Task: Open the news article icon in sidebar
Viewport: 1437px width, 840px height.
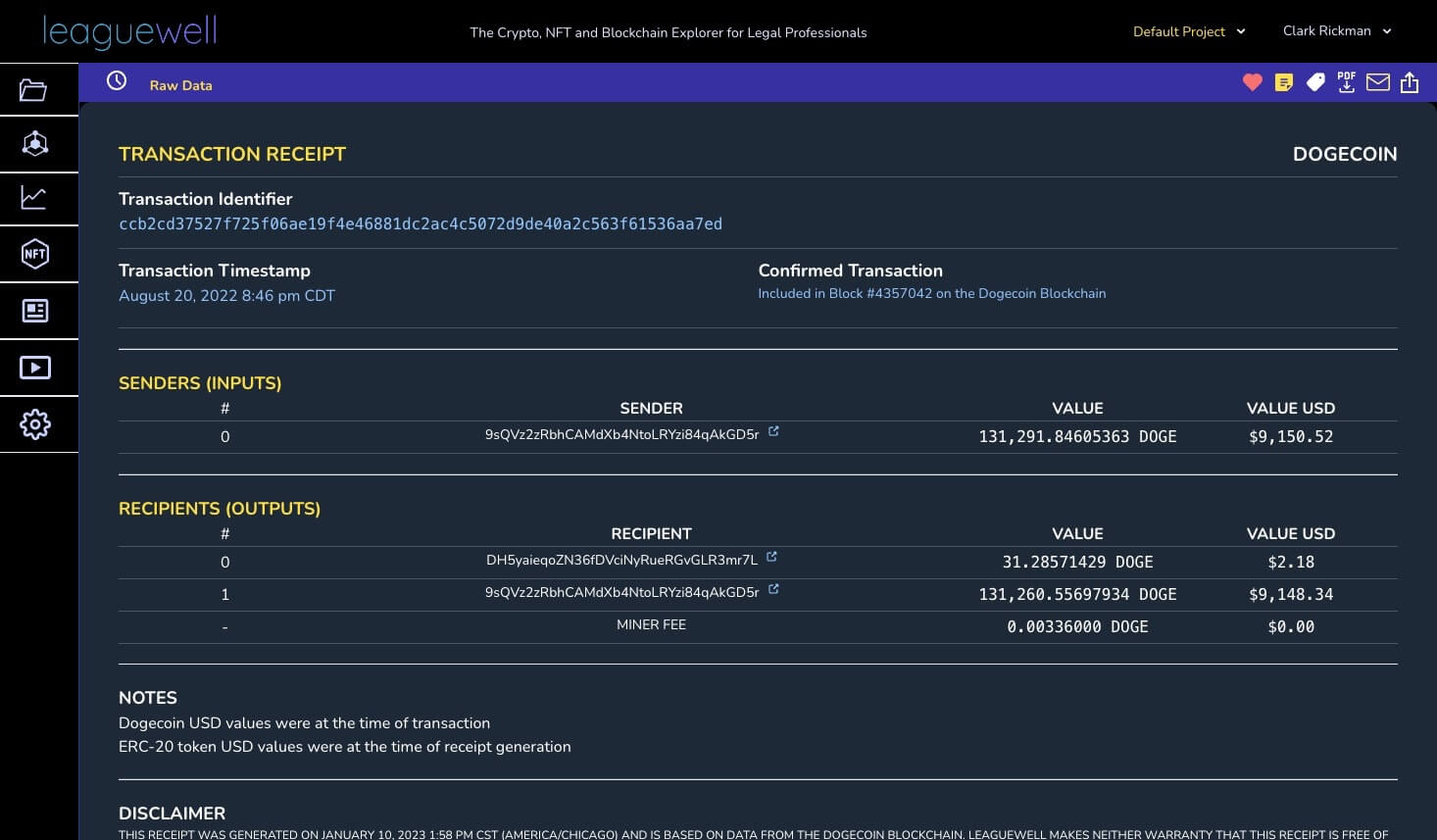Action: 35,311
